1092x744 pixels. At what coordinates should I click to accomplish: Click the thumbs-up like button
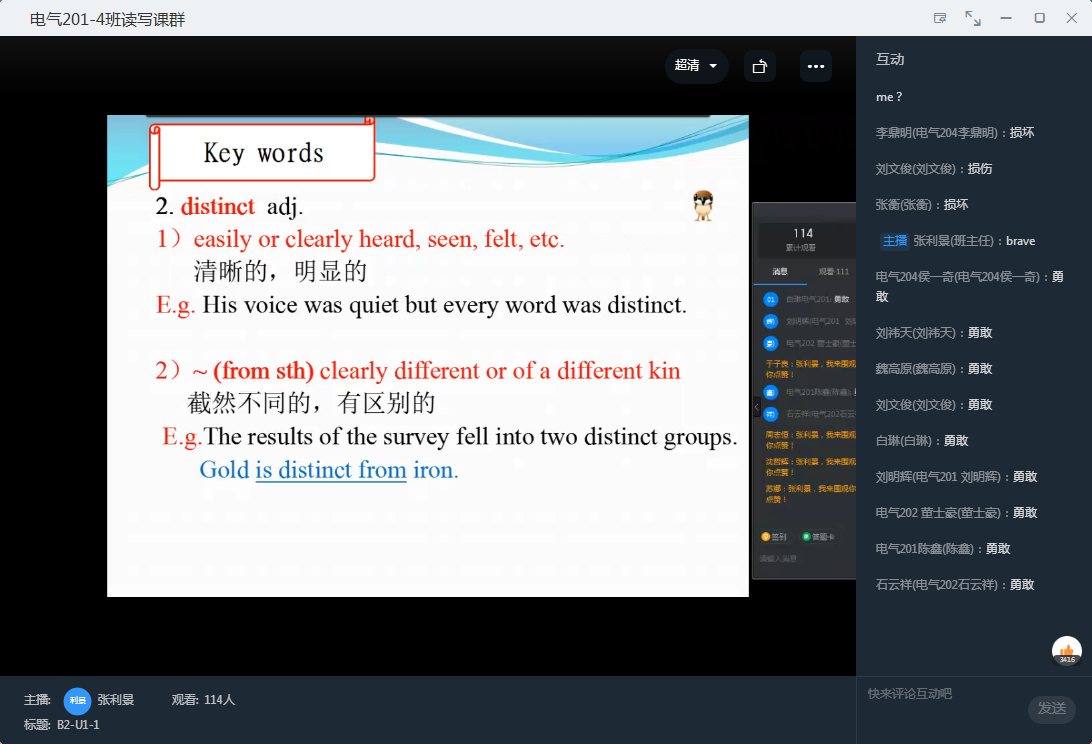[1066, 651]
